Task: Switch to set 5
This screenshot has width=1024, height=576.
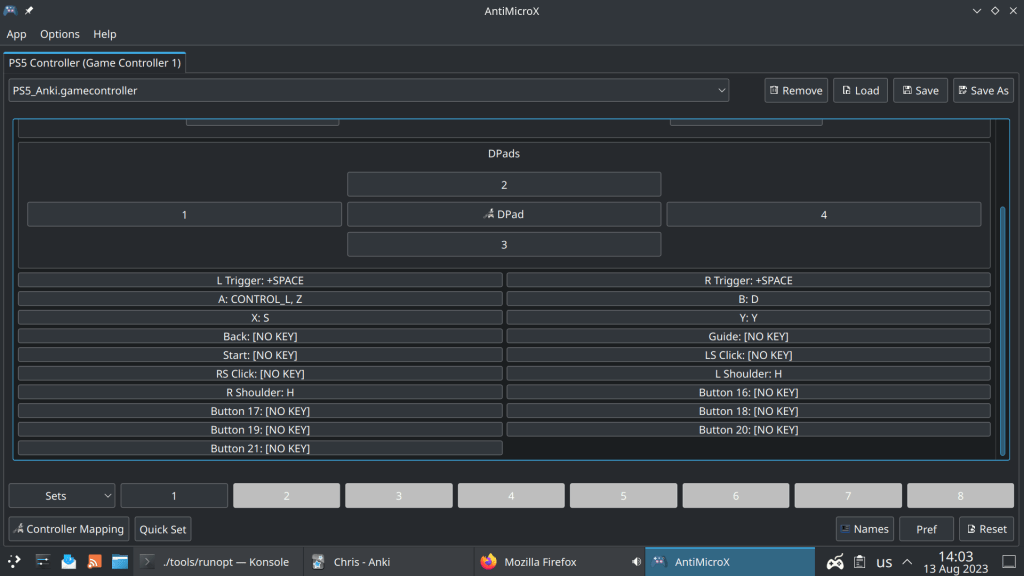Action: [x=622, y=496]
